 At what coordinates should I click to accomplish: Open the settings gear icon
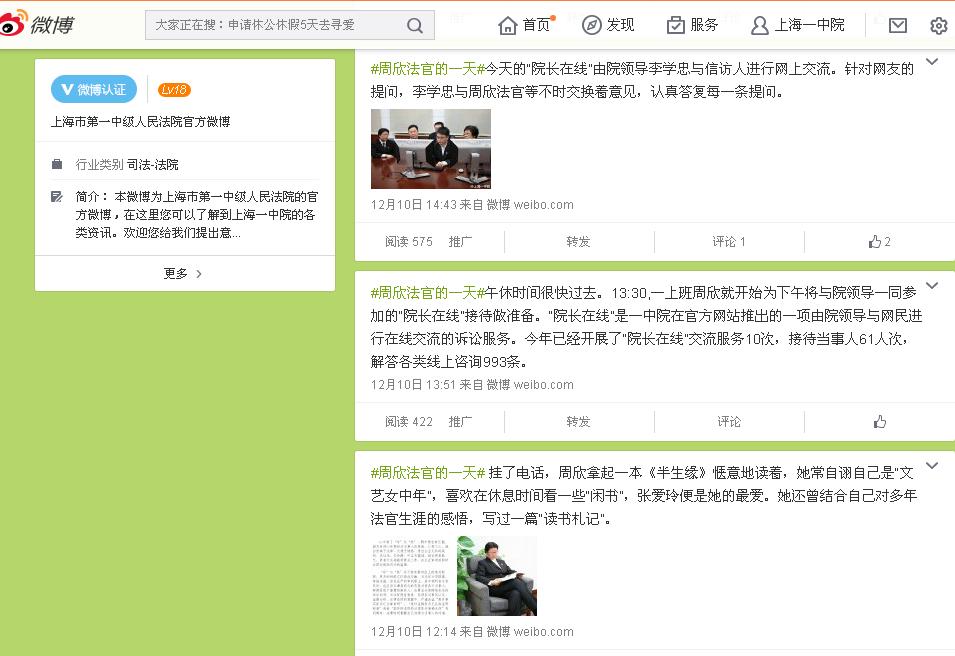coord(939,26)
